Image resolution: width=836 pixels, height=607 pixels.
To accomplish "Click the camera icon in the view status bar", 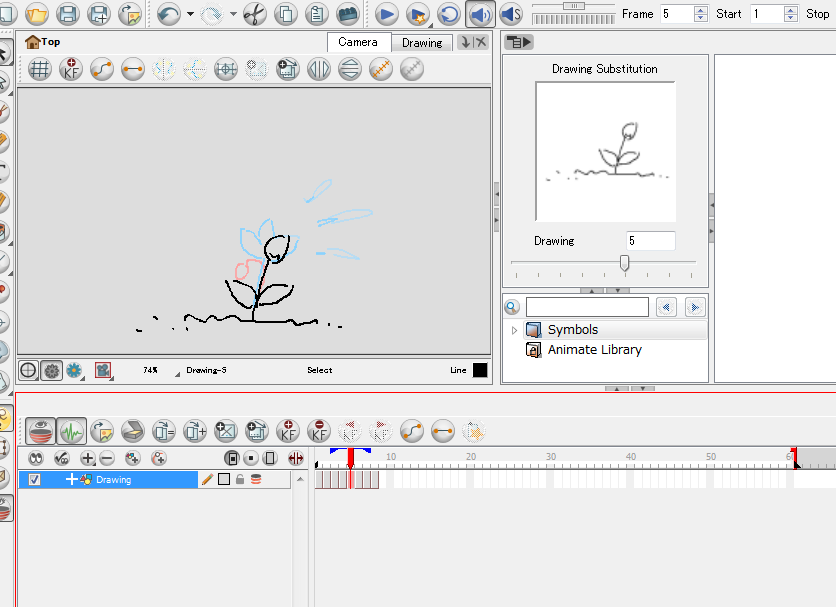I will (103, 370).
